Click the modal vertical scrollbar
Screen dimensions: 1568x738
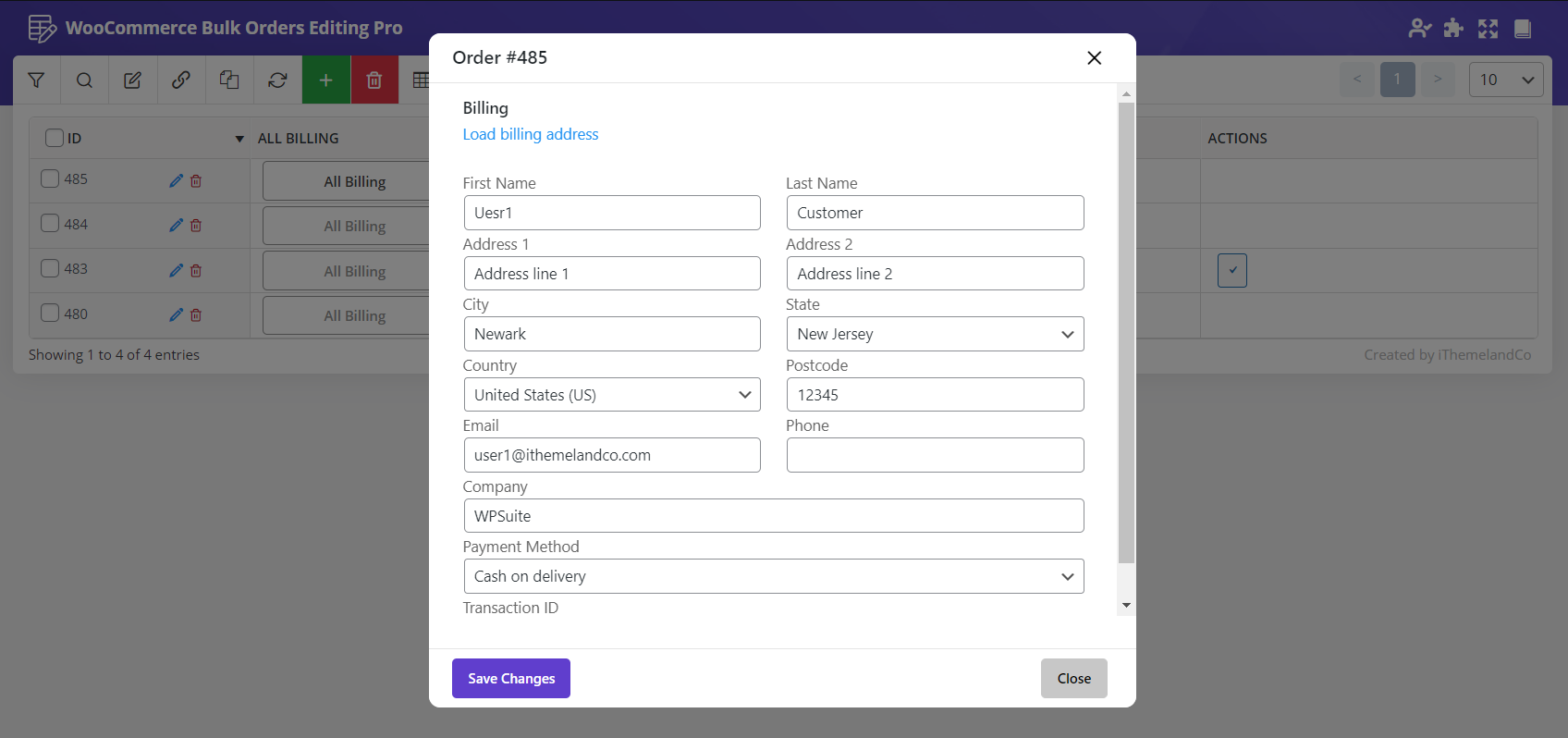tap(1125, 333)
